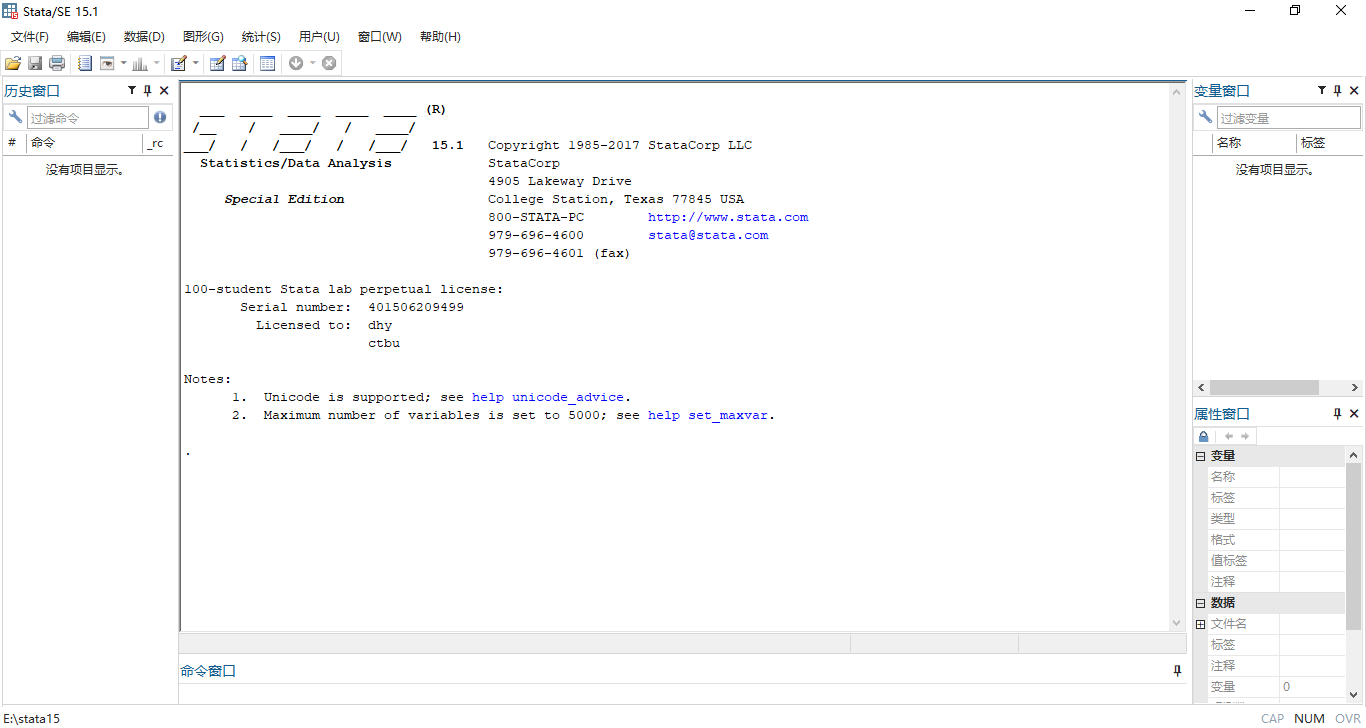Screen dimensions: 1366x728
Task: Open the 图形(G) menu
Action: pos(203,37)
